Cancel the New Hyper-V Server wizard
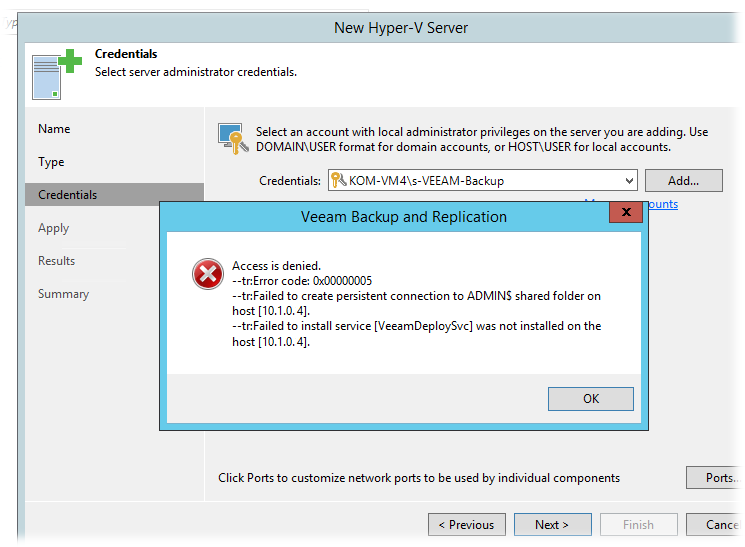This screenshot has height=547, width=745. click(x=715, y=525)
